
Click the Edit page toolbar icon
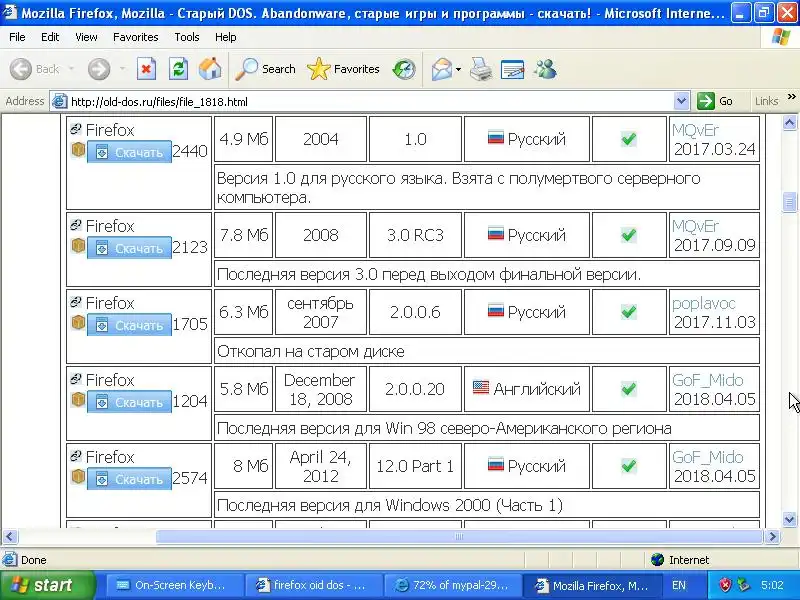(513, 69)
